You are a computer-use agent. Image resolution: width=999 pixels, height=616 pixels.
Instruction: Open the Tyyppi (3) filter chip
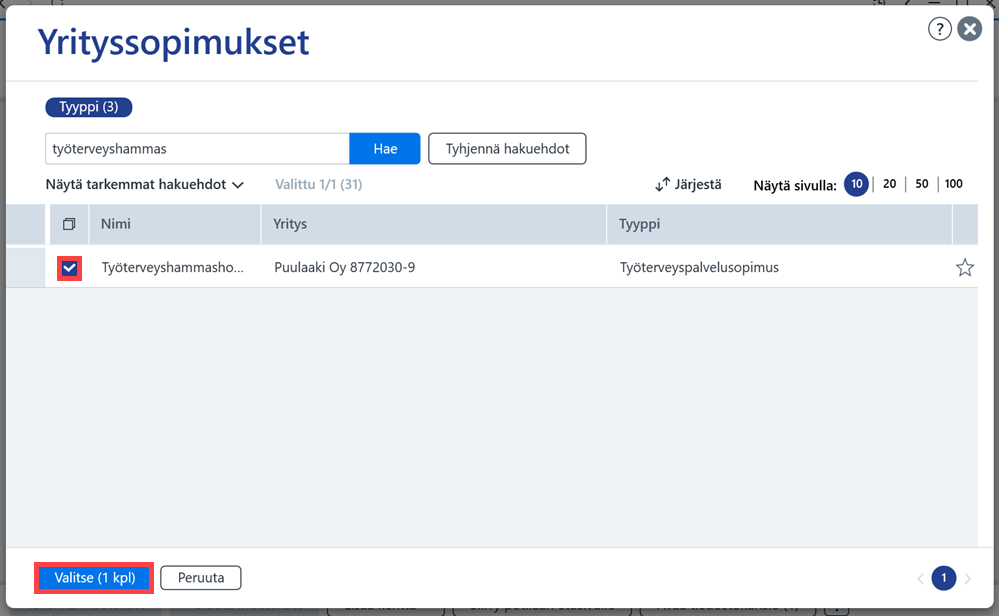click(x=89, y=107)
